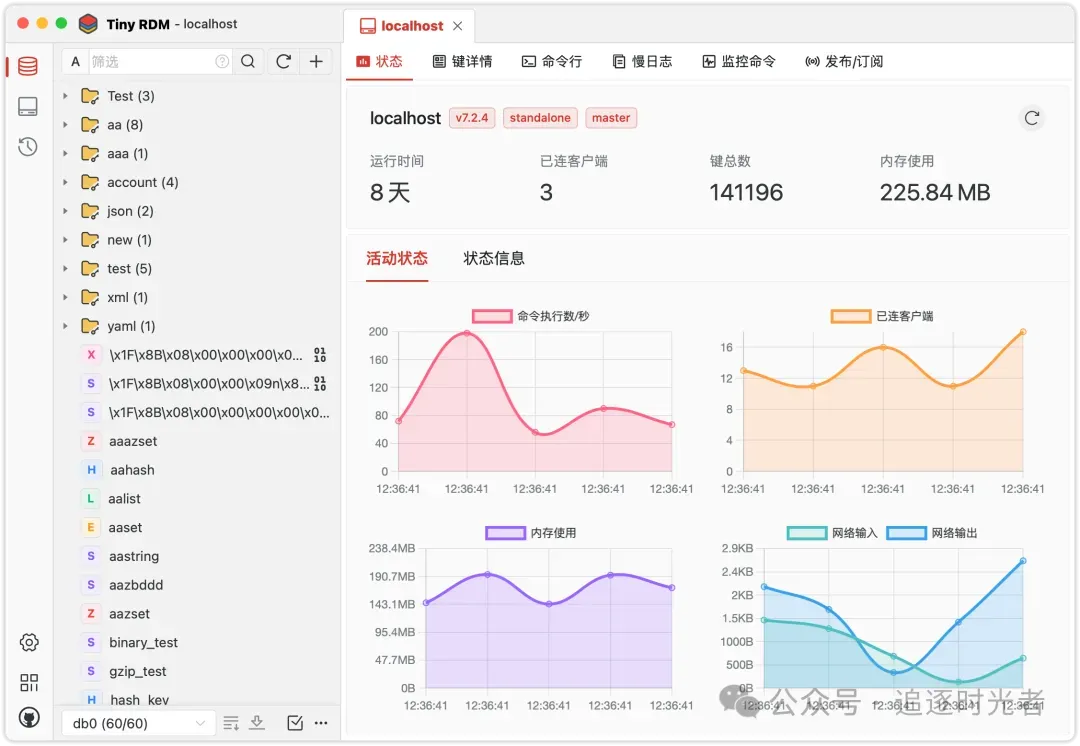Image resolution: width=1080 pixels, height=746 pixels.
Task: Click the purple 内存使用 legend swatch
Action: point(505,533)
